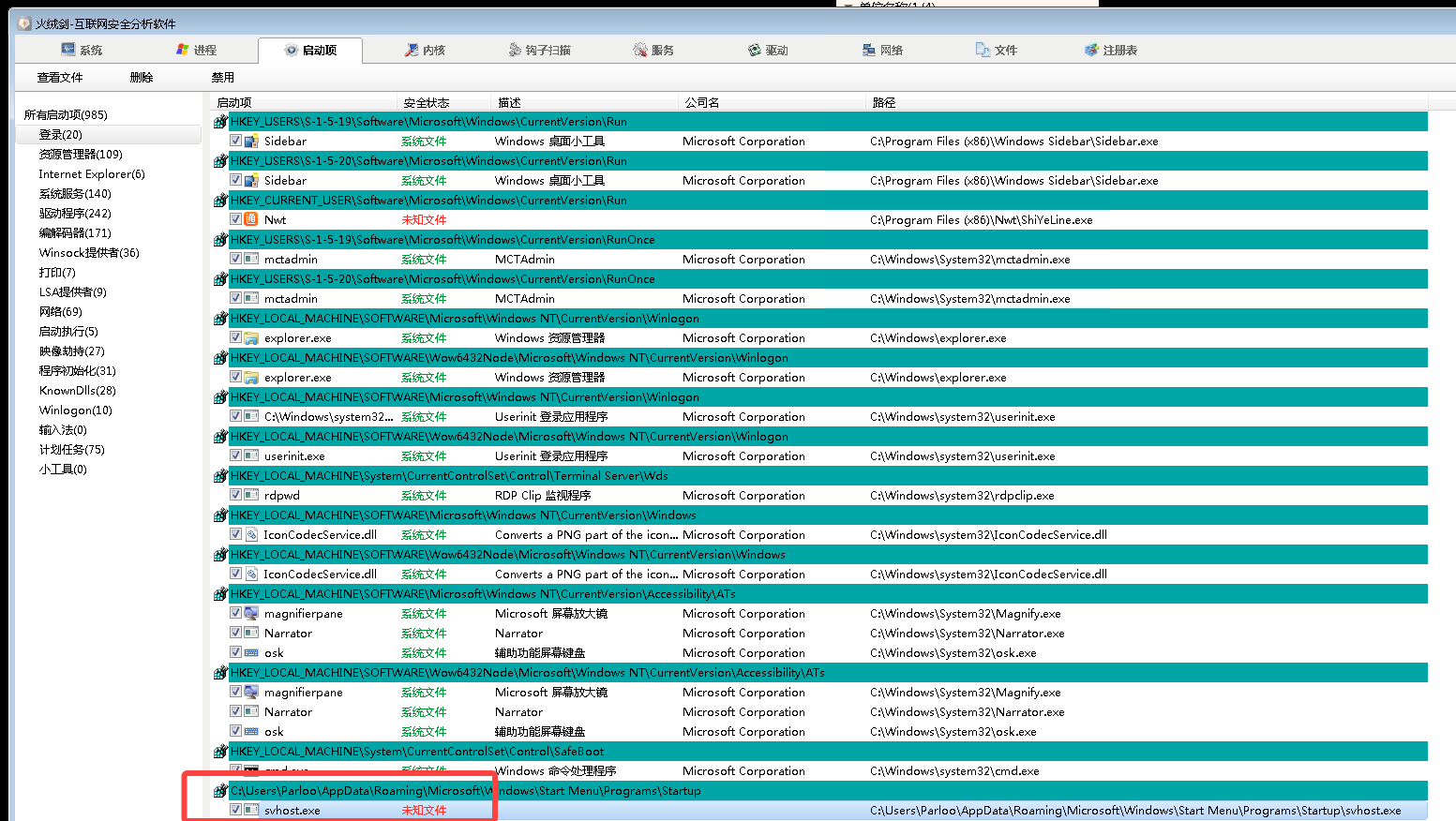Image resolution: width=1456 pixels, height=821 pixels.
Task: Collapse the SafeBoot registry group
Action: [219, 751]
